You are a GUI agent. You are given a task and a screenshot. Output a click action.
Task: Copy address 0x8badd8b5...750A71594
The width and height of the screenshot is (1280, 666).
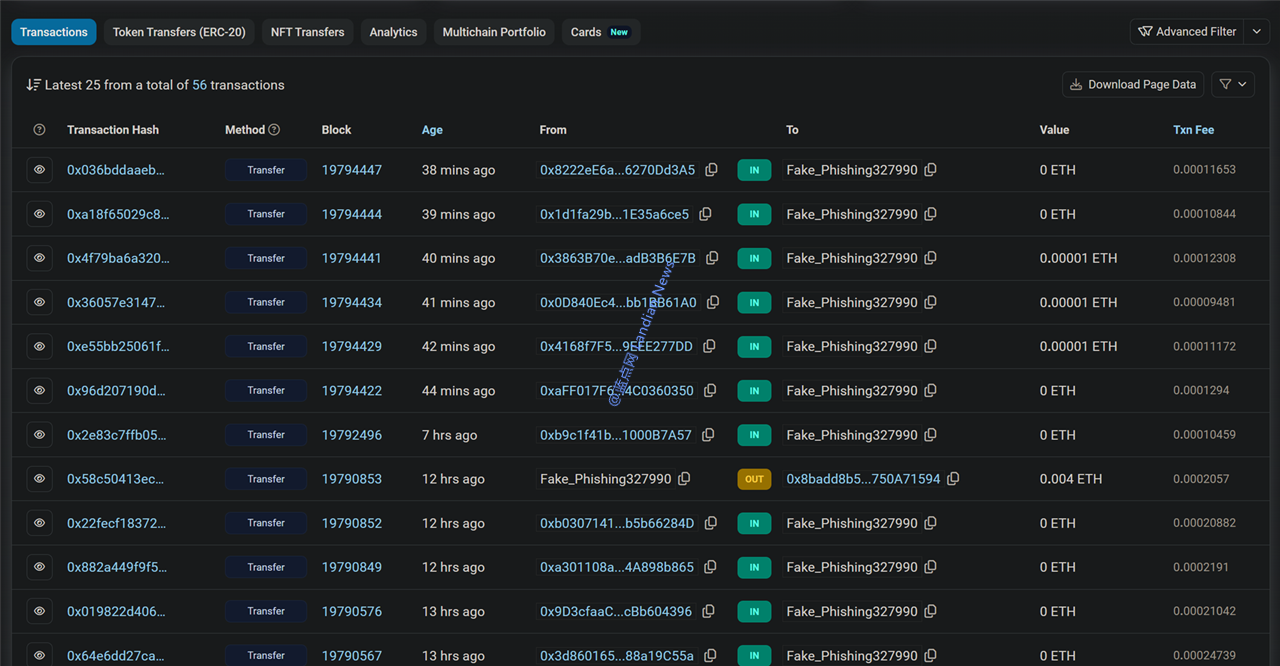tap(953, 479)
